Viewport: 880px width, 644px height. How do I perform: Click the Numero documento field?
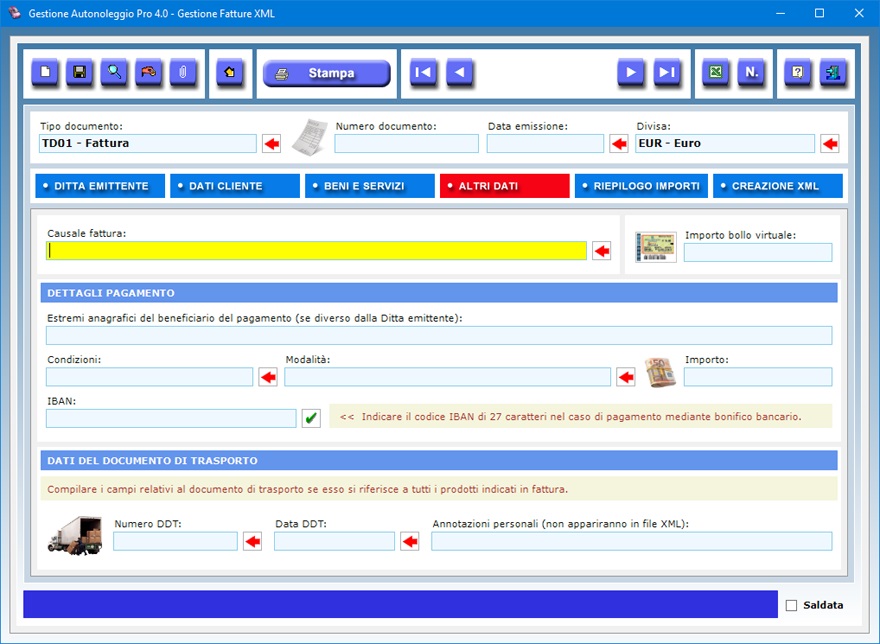(x=407, y=143)
